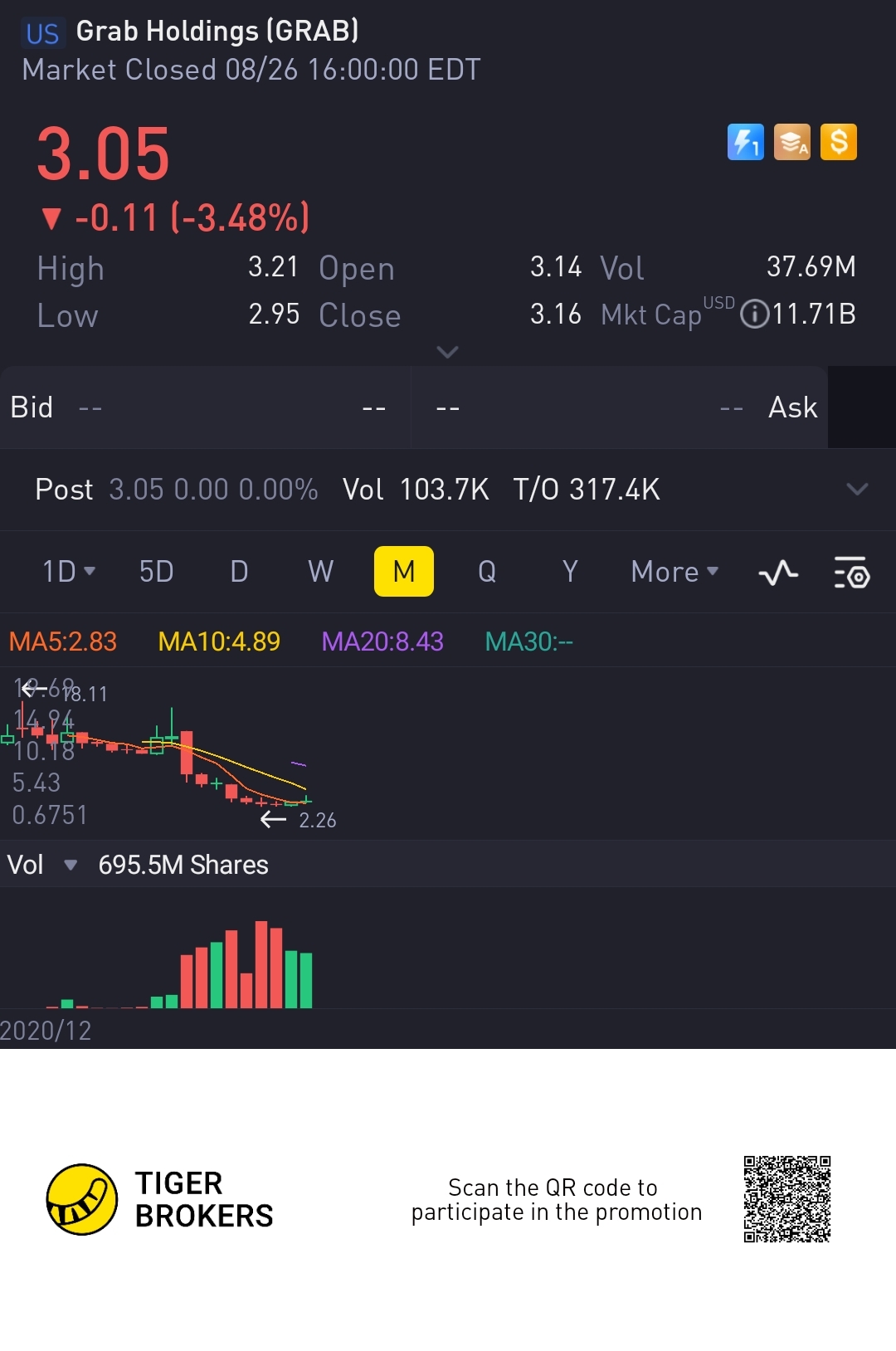Tap the orange stacked layers icon
The image size is (896, 1351).
(x=791, y=142)
